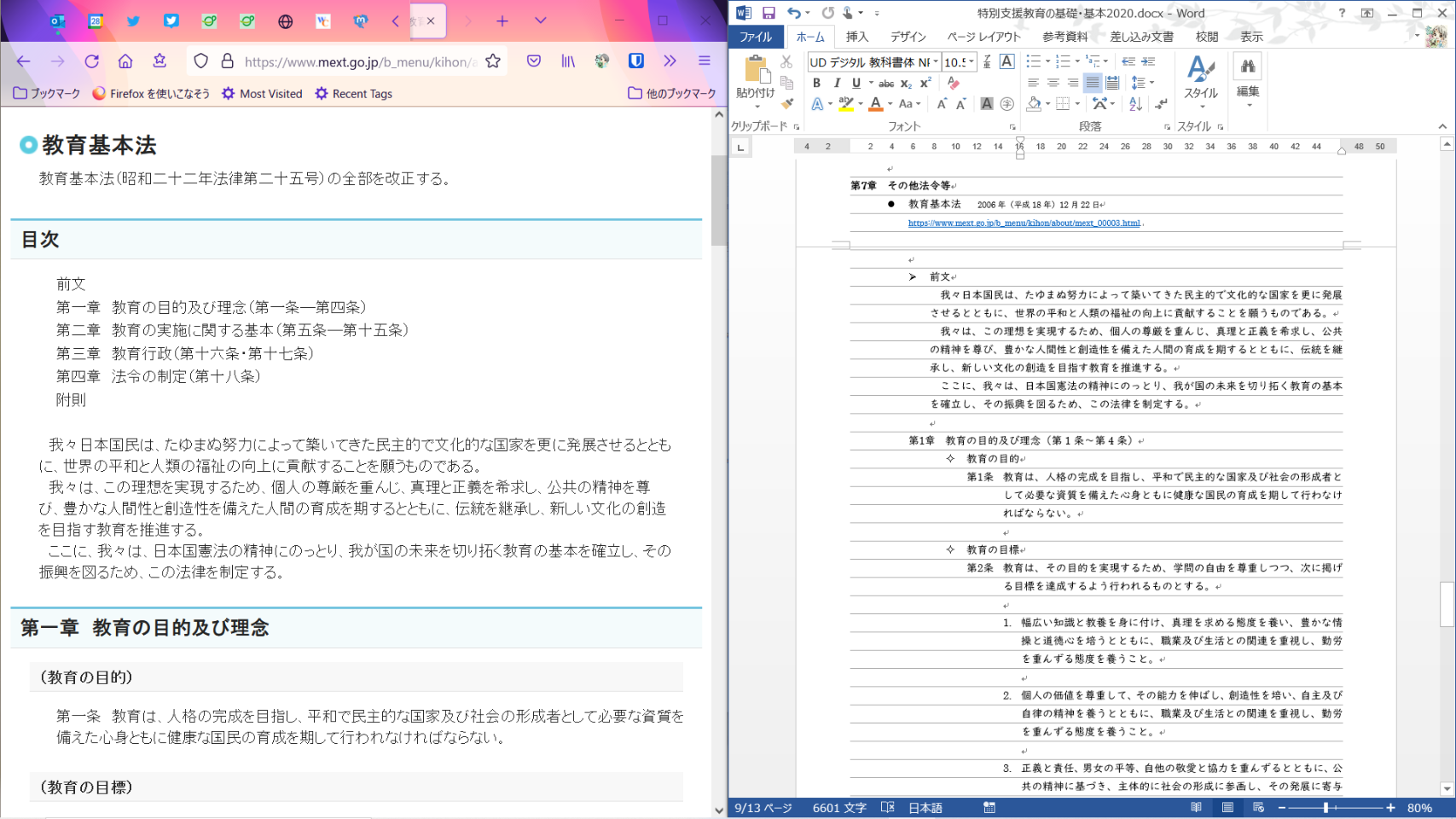Reload the page in Firefox
Screen dimensions: 1456x819
[92, 61]
